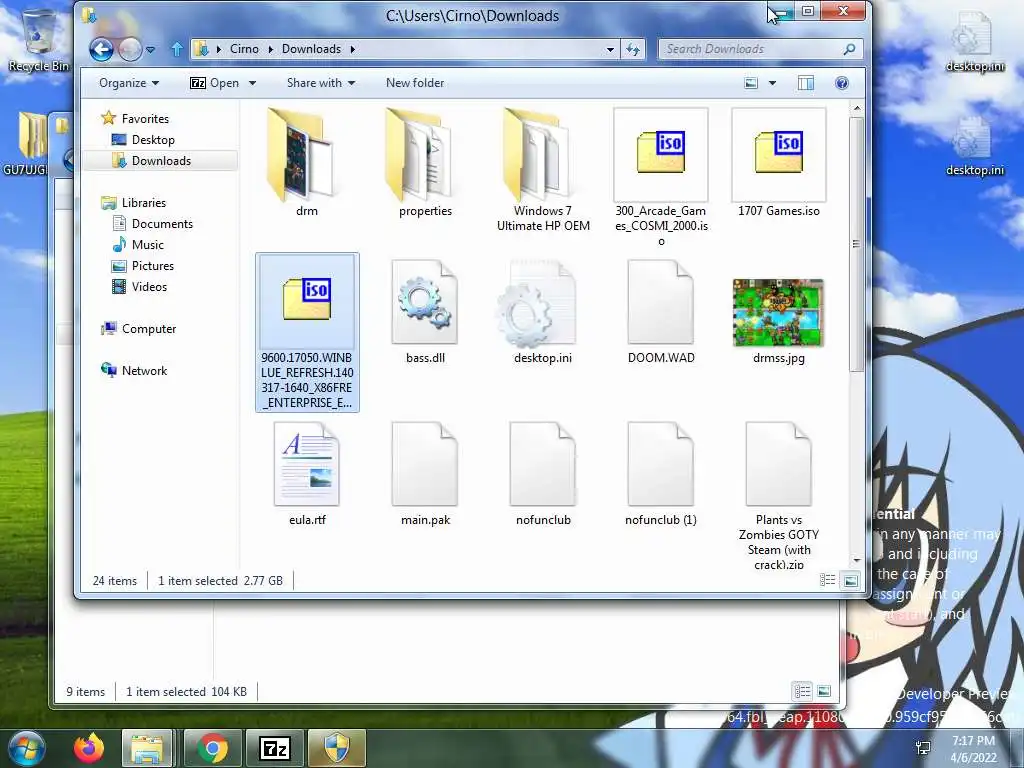The image size is (1024, 768).
Task: Click the 7:17 PM taskbar clock
Action: point(973,749)
